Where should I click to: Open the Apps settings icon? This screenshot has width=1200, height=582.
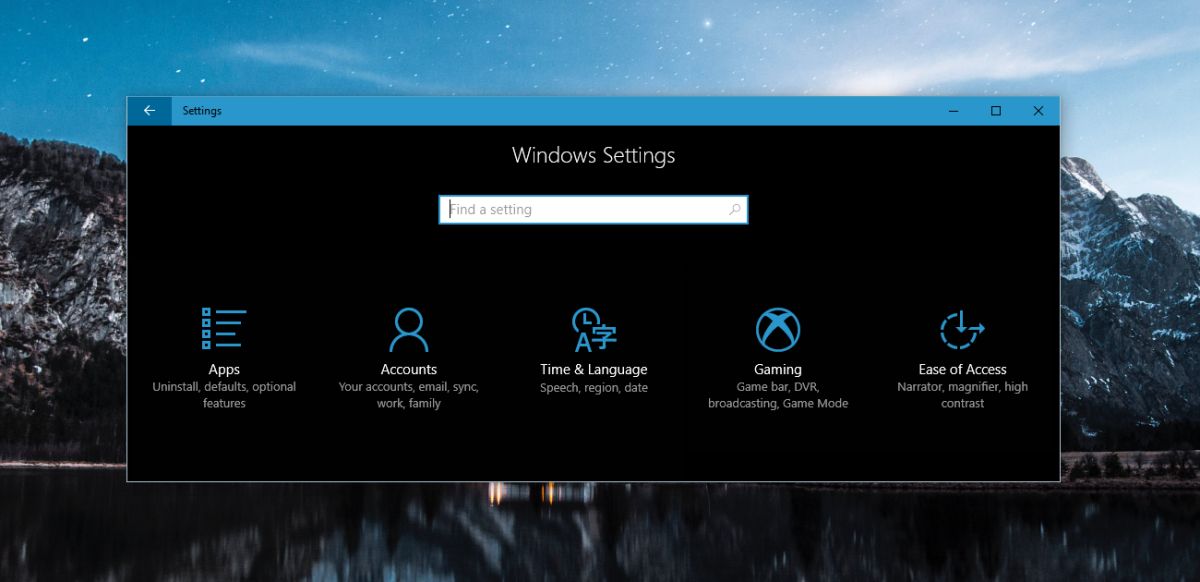[224, 328]
